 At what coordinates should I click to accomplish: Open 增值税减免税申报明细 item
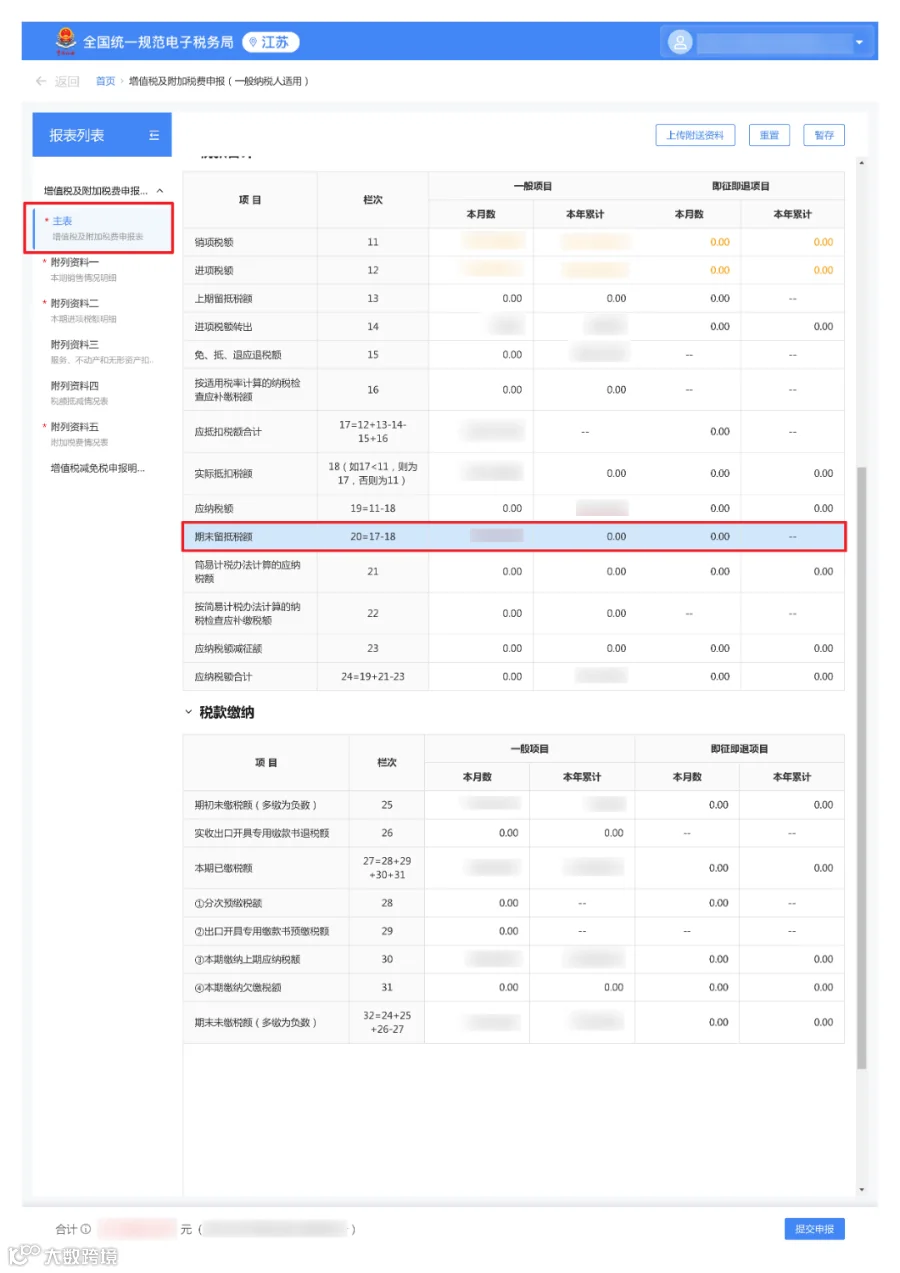(x=98, y=467)
